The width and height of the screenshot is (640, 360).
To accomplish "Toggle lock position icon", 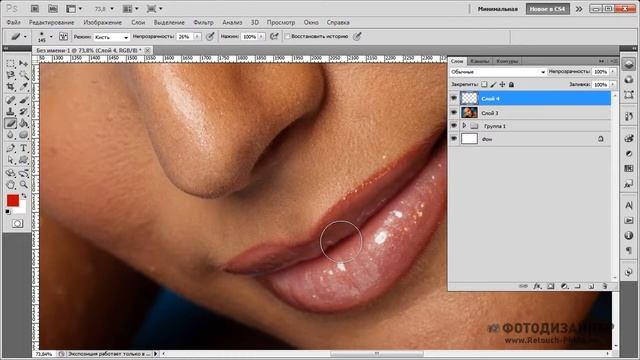I will click(x=502, y=84).
